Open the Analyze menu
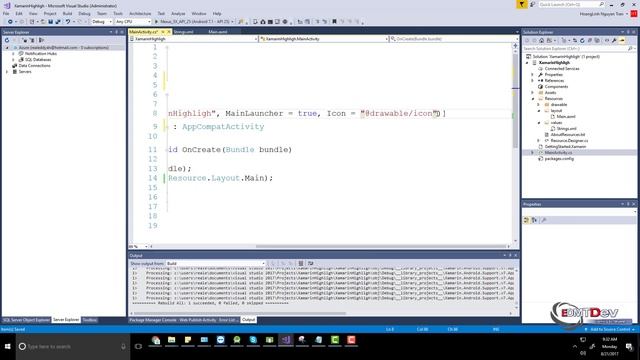The height and width of the screenshot is (360, 640). point(178,13)
